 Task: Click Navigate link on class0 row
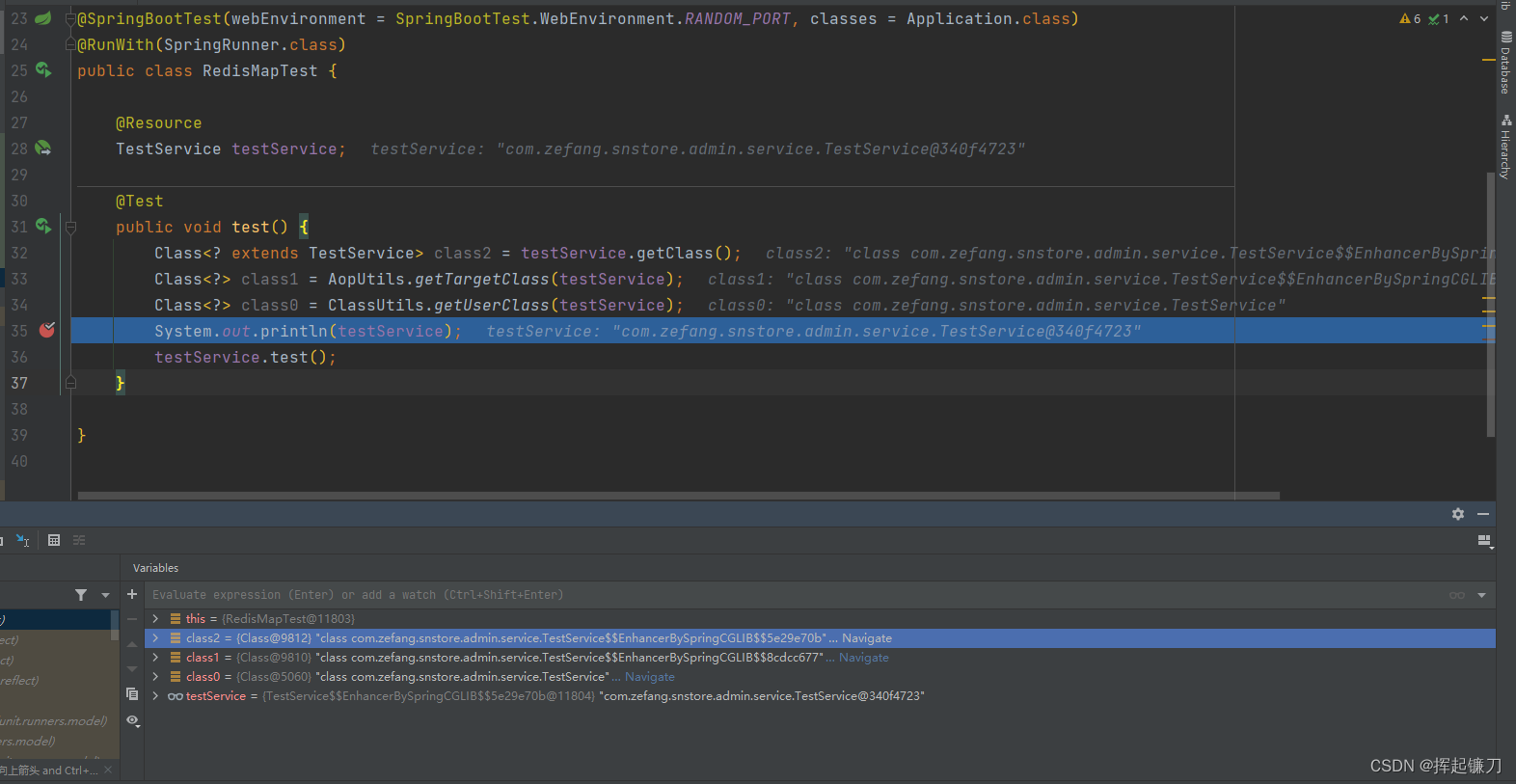pos(649,677)
